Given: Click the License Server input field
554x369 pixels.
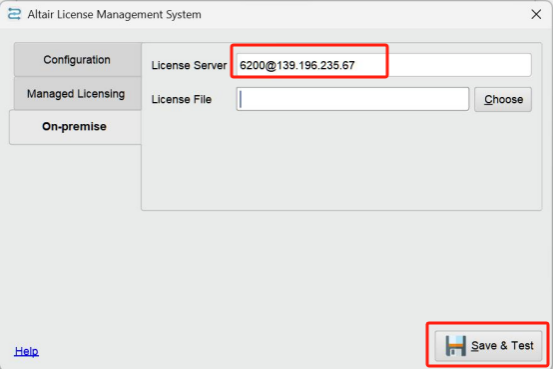Looking at the screenshot, I should click(x=383, y=65).
